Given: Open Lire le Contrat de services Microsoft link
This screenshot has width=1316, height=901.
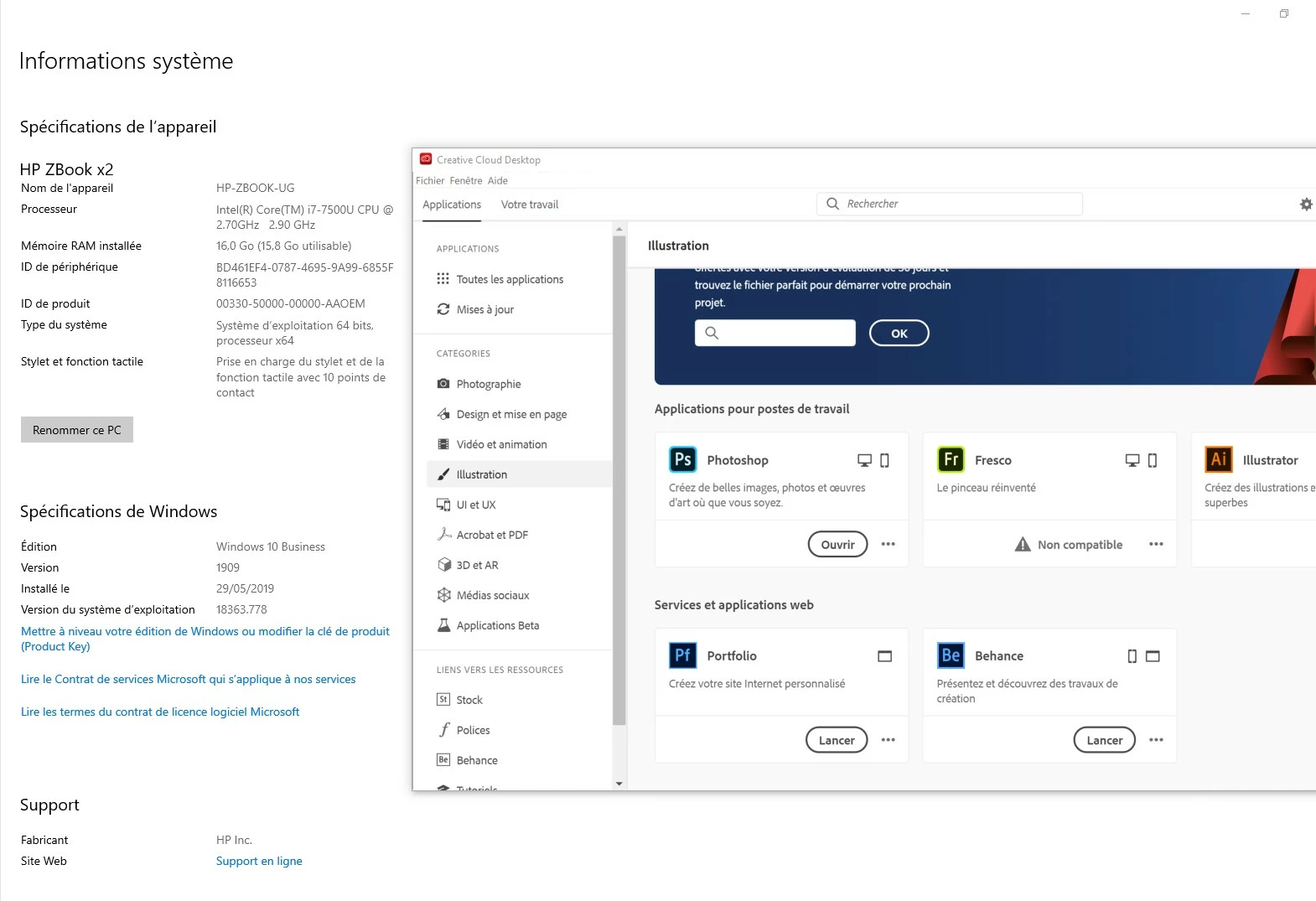Looking at the screenshot, I should (189, 679).
